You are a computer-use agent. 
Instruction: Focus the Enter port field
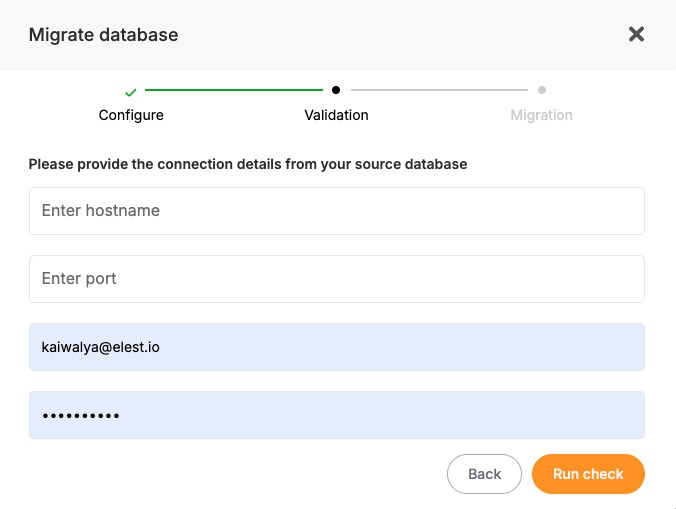(x=336, y=279)
